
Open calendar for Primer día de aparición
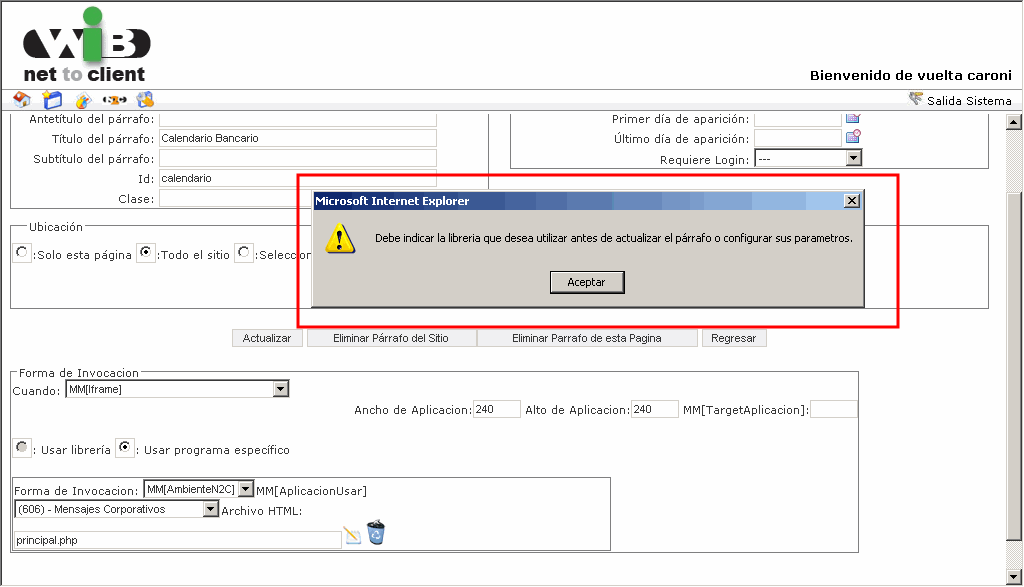[853, 118]
